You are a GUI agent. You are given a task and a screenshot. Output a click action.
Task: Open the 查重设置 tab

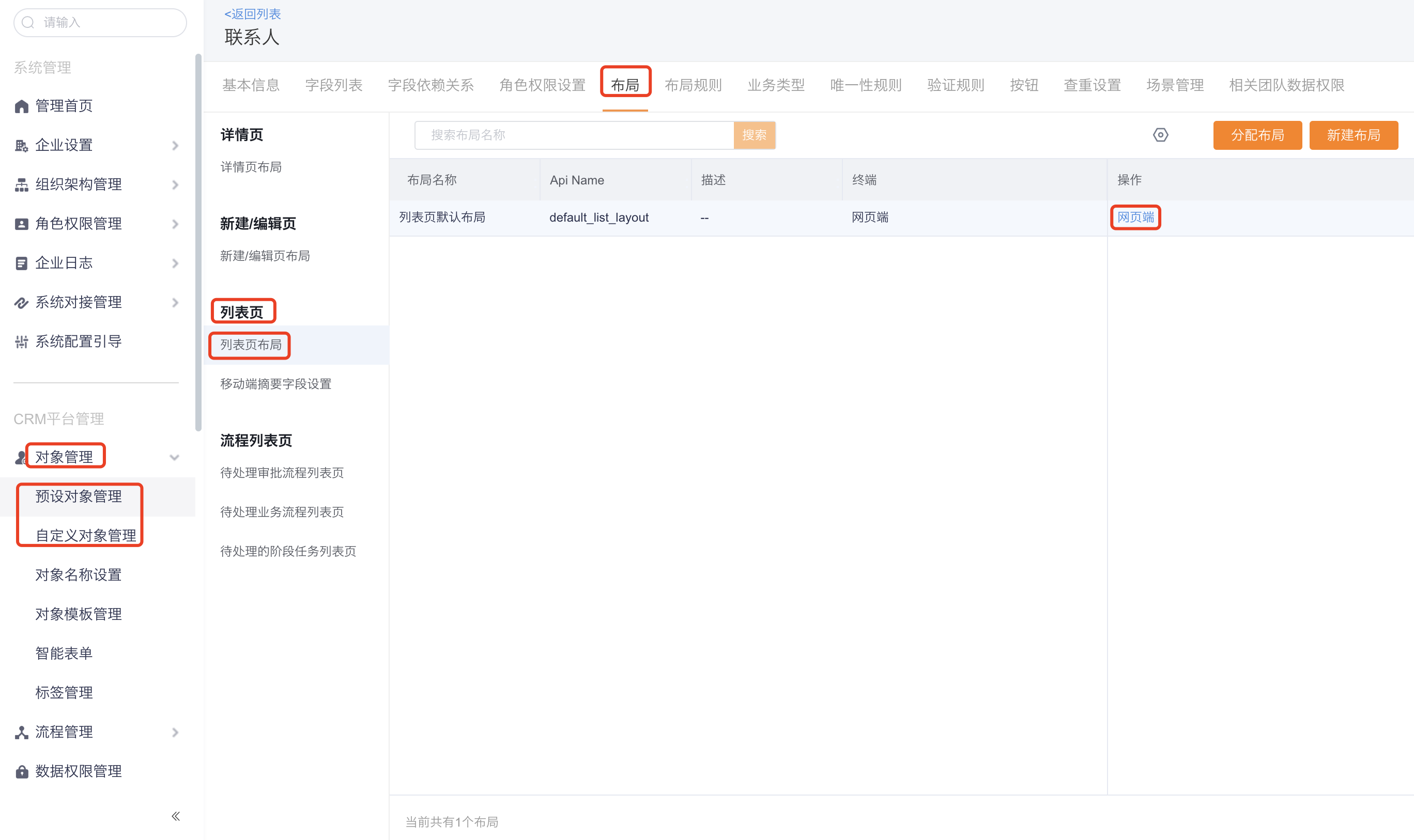(1093, 85)
